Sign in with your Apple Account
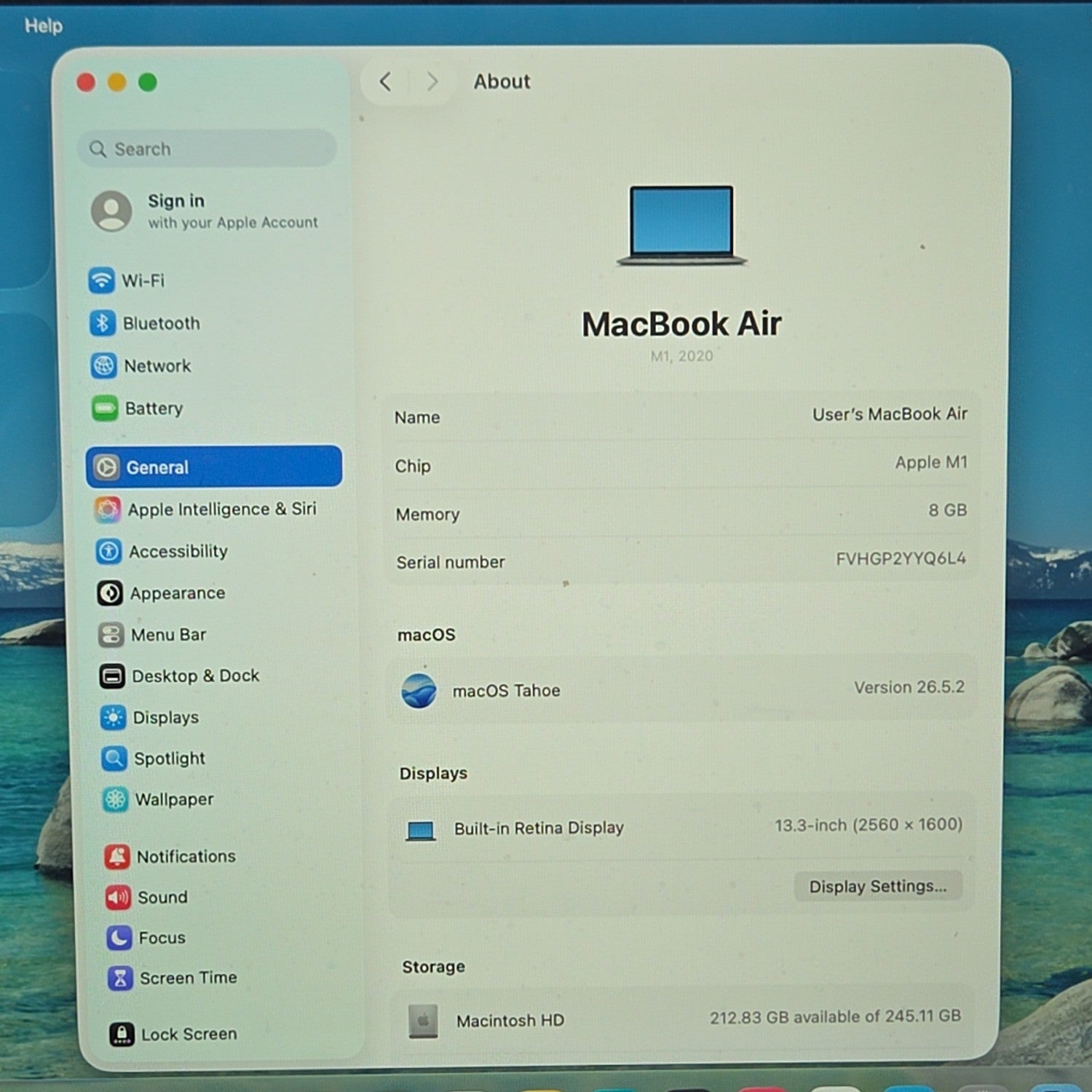 206,211
